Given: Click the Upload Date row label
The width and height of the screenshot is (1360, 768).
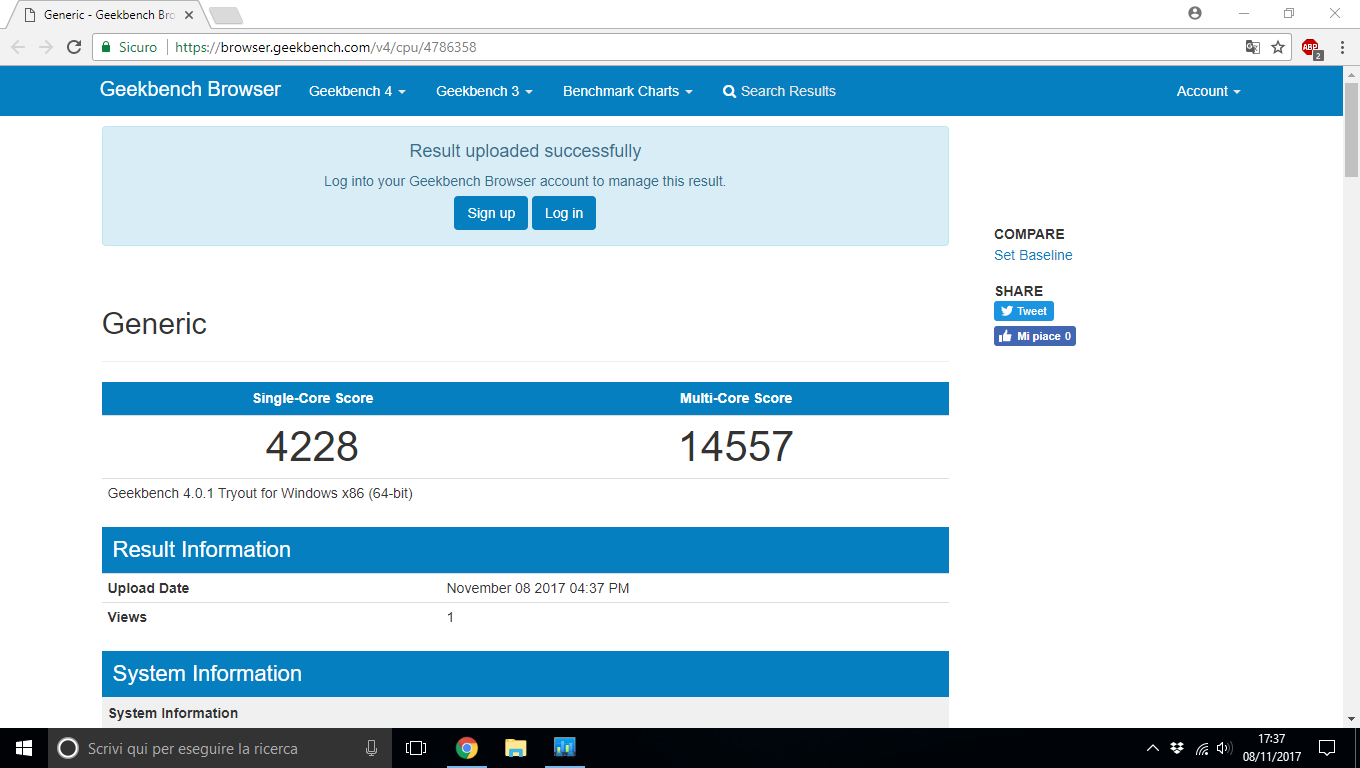Looking at the screenshot, I should (x=148, y=588).
